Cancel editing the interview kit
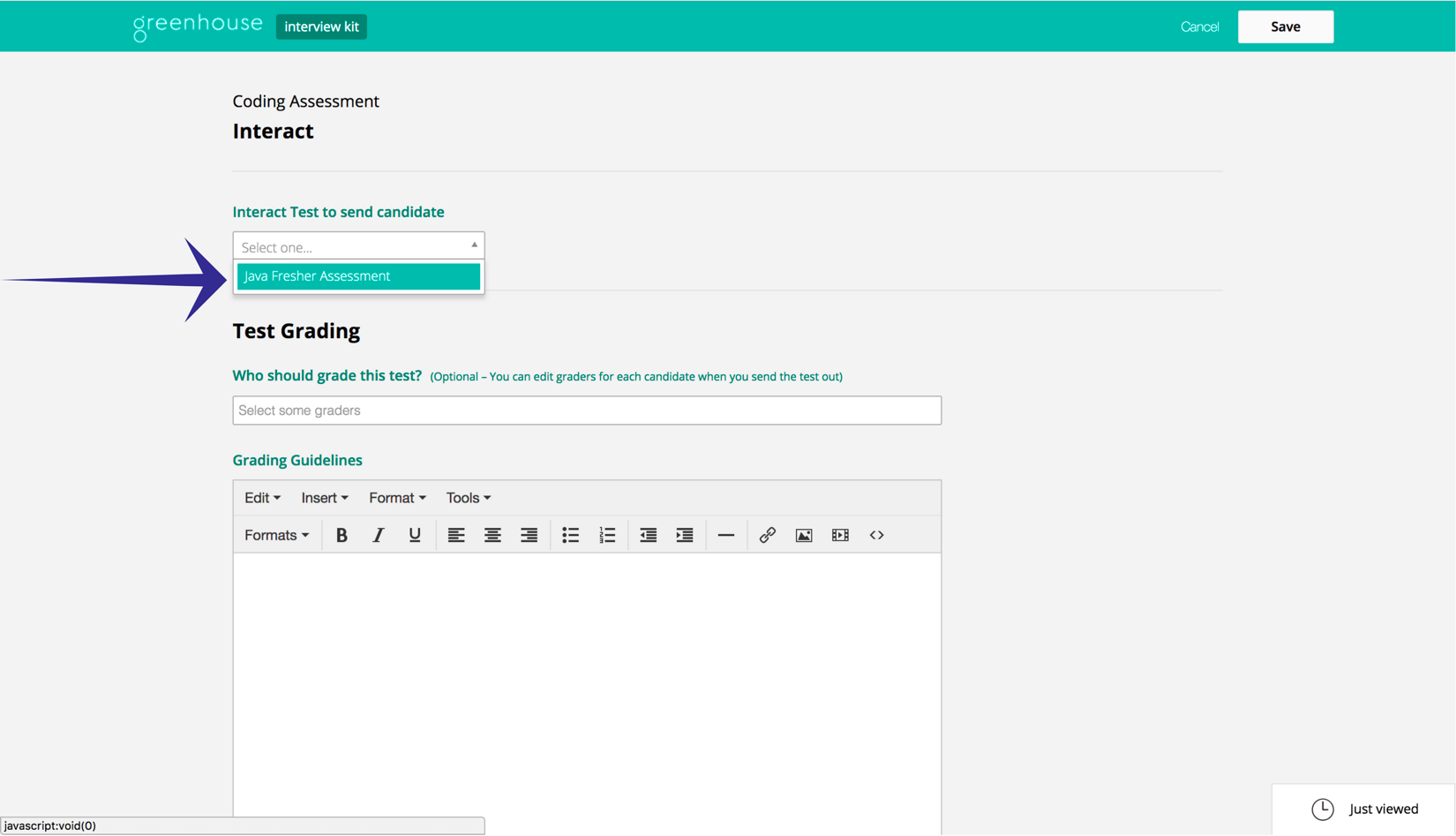 1200,26
